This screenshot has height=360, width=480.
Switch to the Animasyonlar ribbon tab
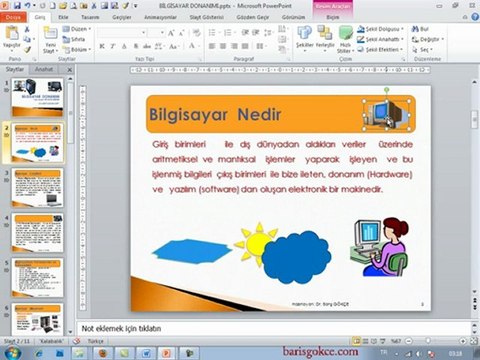click(161, 17)
